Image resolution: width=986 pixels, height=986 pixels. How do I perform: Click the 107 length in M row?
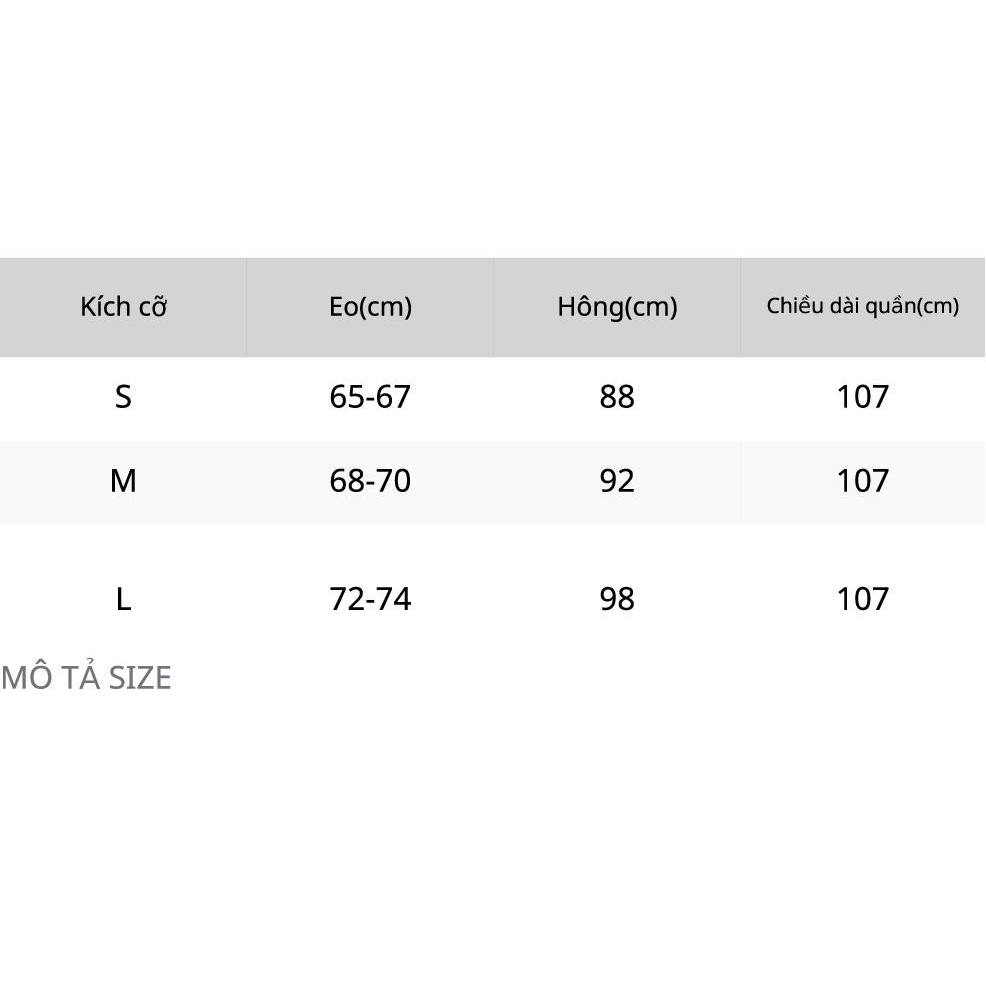862,481
